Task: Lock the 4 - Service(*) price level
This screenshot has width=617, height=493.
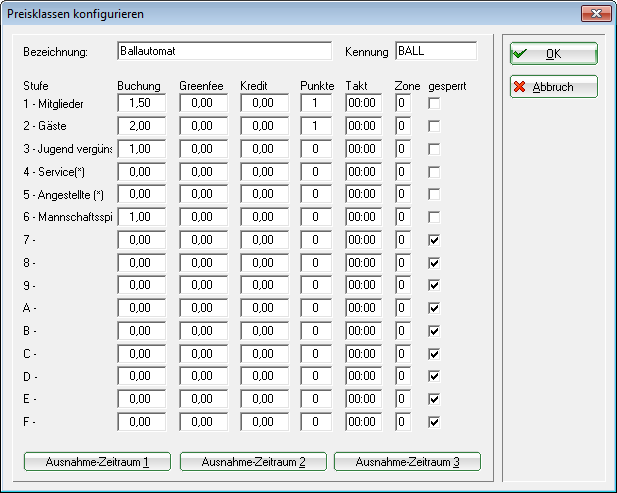Action: [x=432, y=171]
